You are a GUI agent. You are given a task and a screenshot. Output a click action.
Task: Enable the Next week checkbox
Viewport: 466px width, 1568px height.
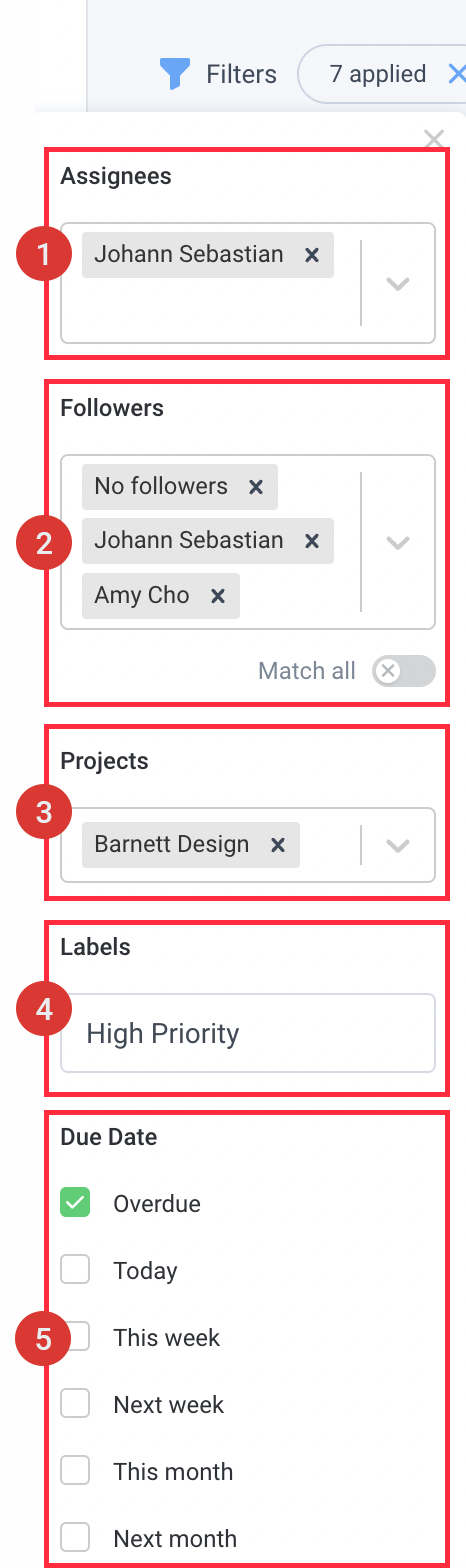75,1404
